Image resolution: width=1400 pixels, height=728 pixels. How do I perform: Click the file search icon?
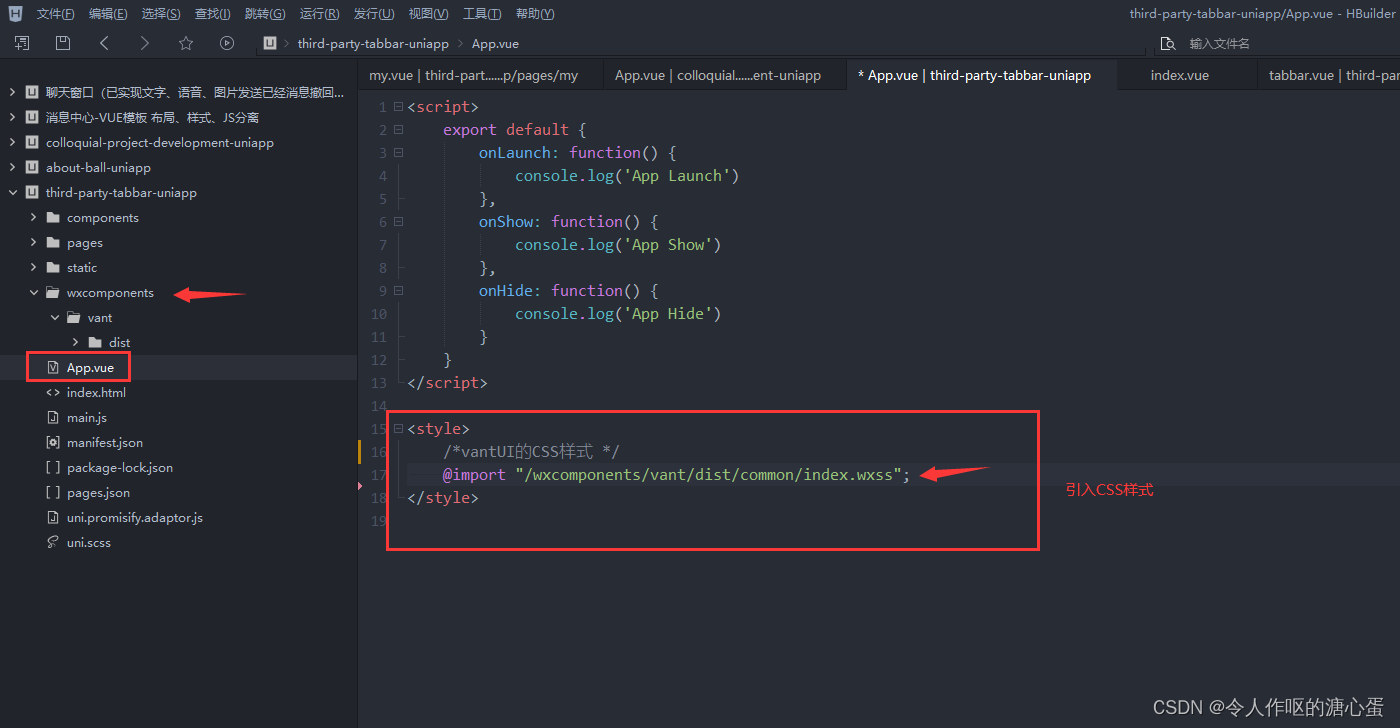pyautogui.click(x=1167, y=44)
